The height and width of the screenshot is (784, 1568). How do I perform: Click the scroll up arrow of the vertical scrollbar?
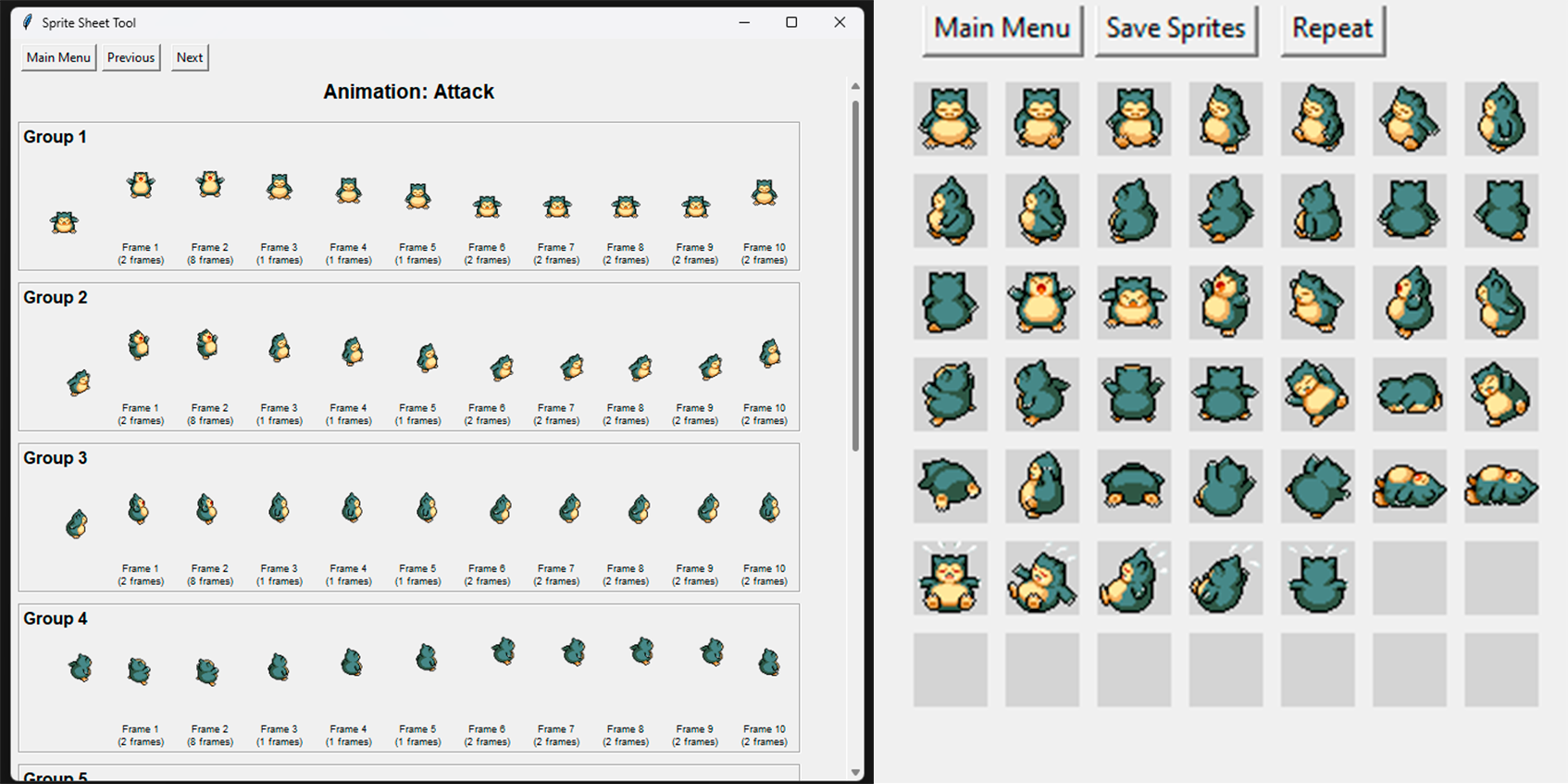point(855,86)
